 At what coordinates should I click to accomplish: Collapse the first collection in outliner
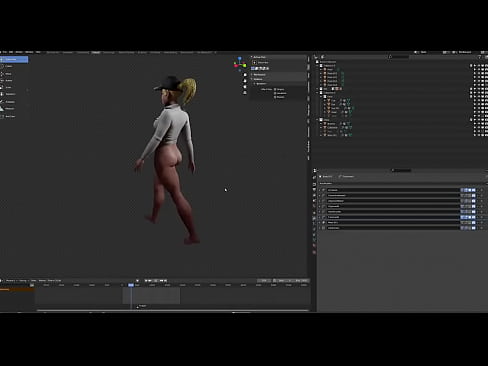coord(318,66)
